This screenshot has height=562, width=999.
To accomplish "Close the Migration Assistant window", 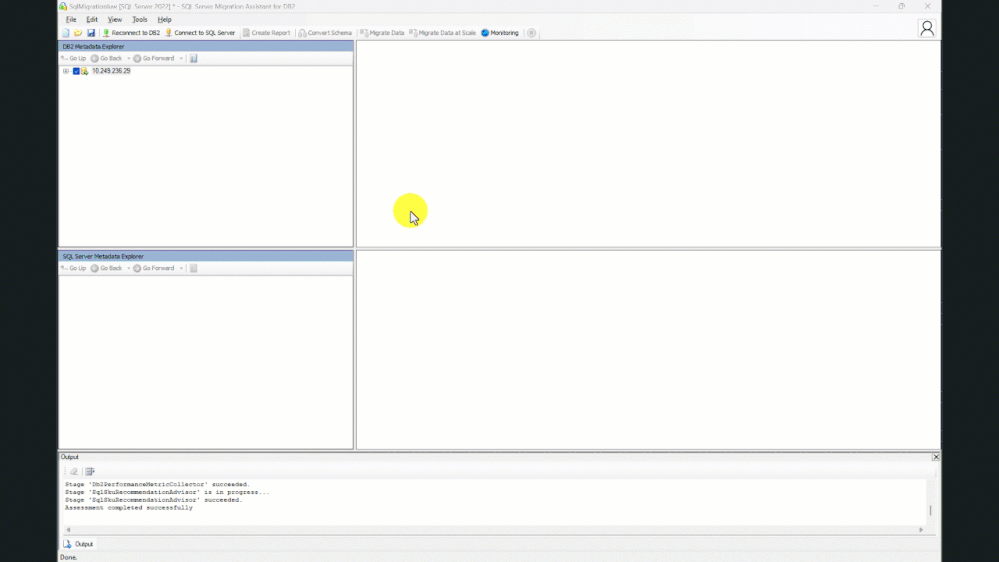I will click(927, 6).
